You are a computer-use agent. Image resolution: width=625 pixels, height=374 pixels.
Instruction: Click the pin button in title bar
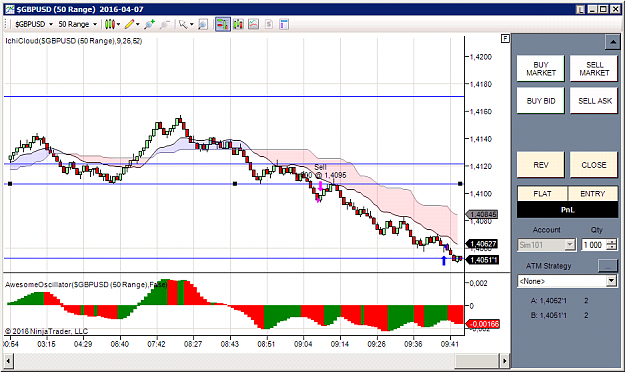tap(580, 9)
